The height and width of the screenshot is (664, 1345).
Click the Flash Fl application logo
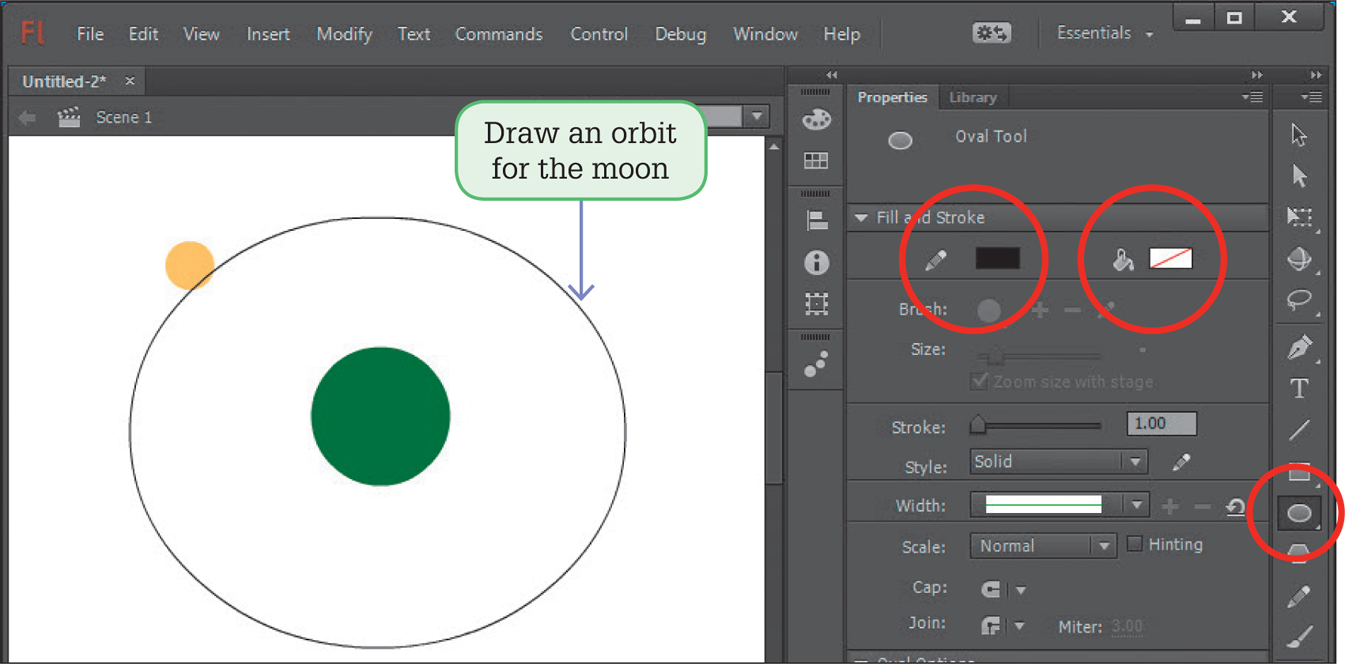[x=33, y=33]
